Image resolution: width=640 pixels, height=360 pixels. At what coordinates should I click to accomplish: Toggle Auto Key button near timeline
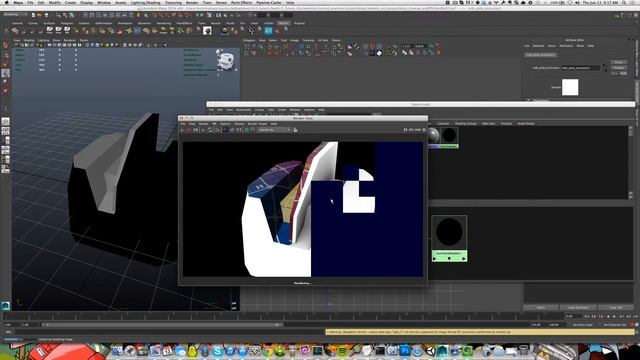point(631,325)
